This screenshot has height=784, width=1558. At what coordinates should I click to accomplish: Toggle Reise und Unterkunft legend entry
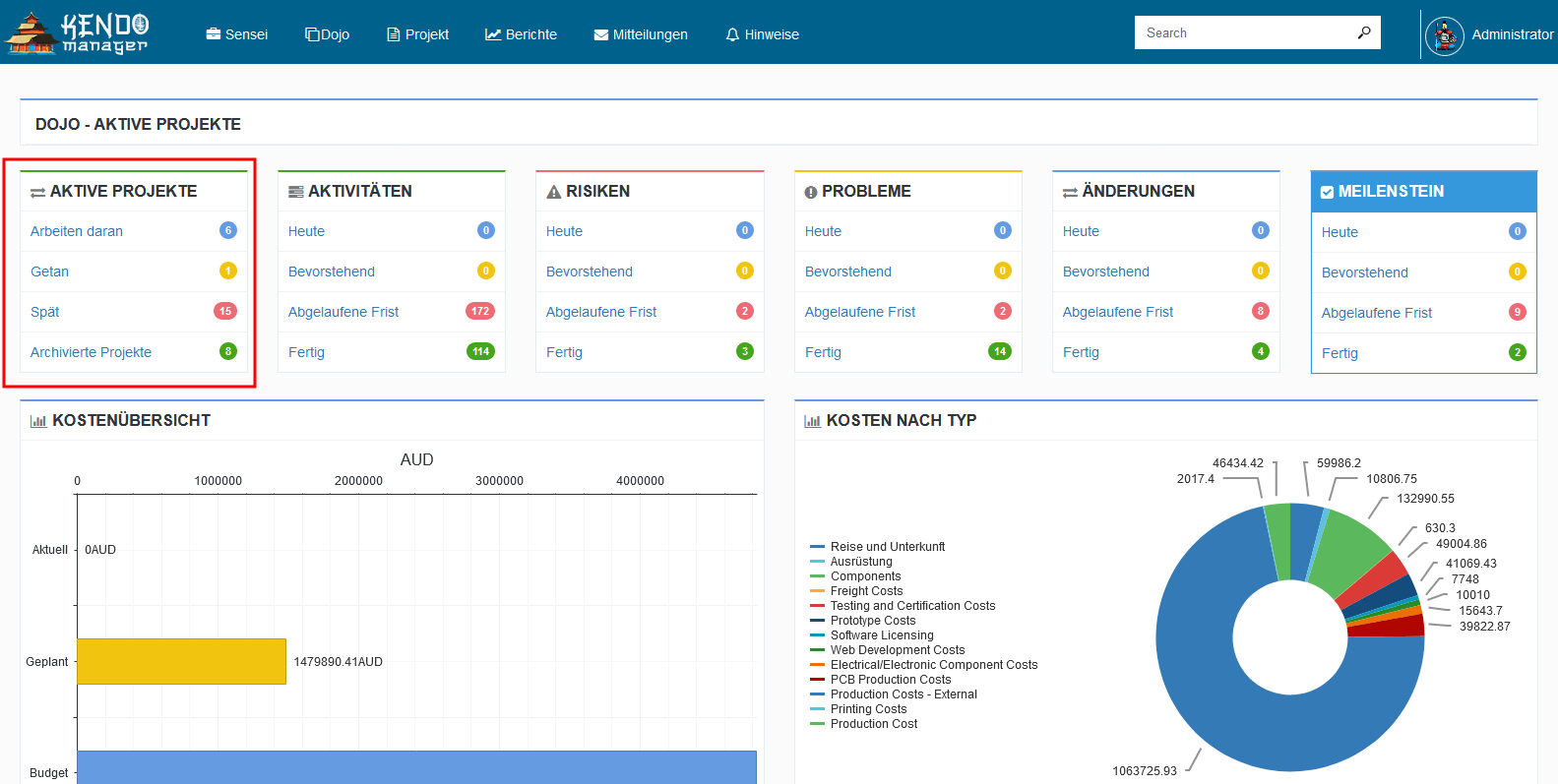click(878, 547)
